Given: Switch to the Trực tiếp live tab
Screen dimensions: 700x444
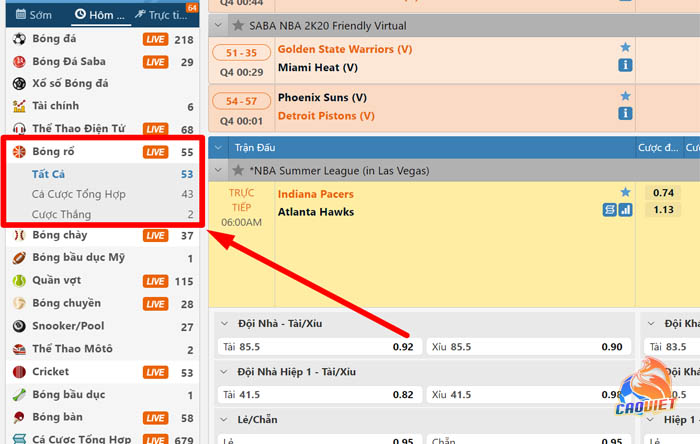Looking at the screenshot, I should [x=162, y=15].
